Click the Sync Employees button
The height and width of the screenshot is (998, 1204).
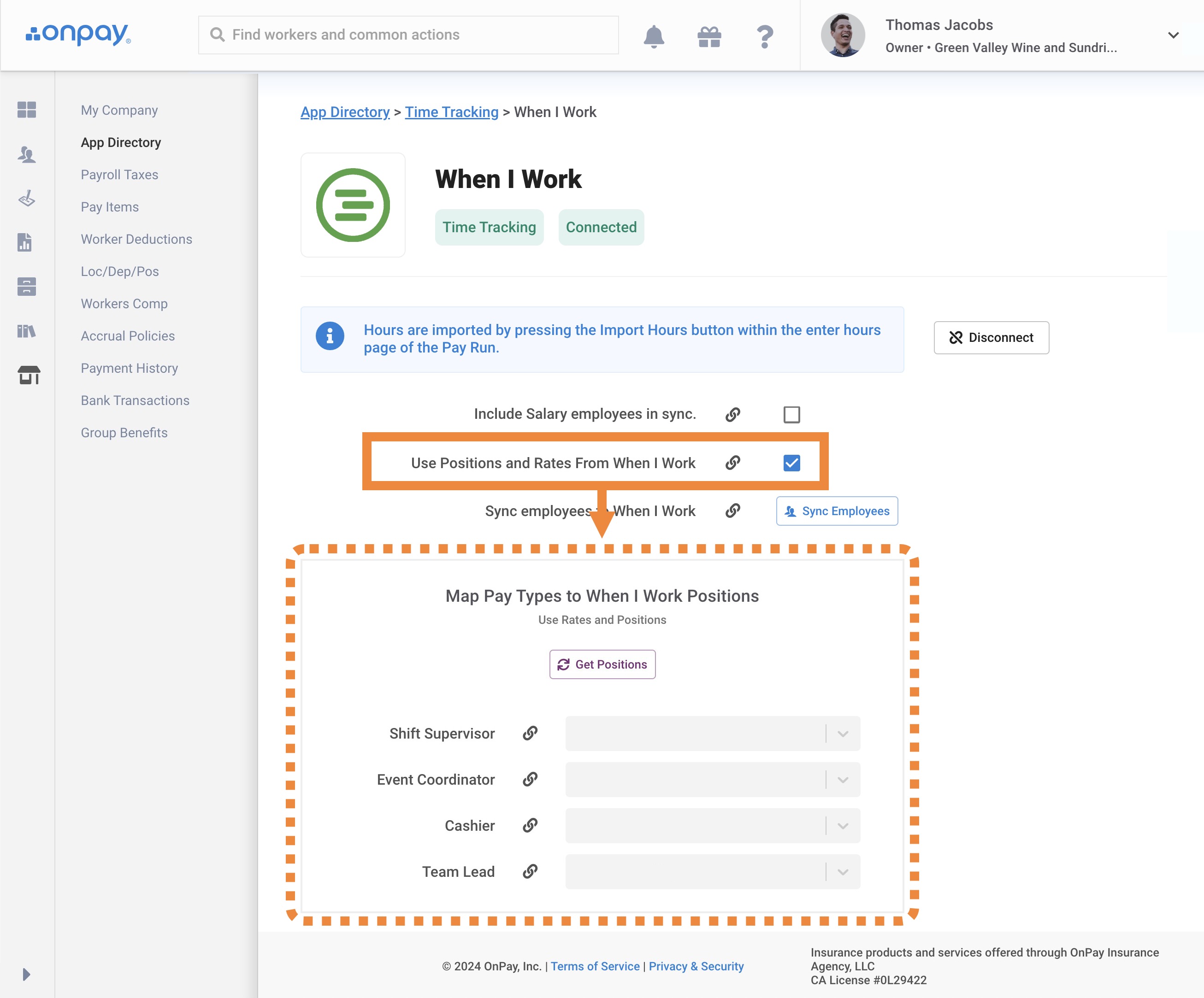tap(837, 511)
